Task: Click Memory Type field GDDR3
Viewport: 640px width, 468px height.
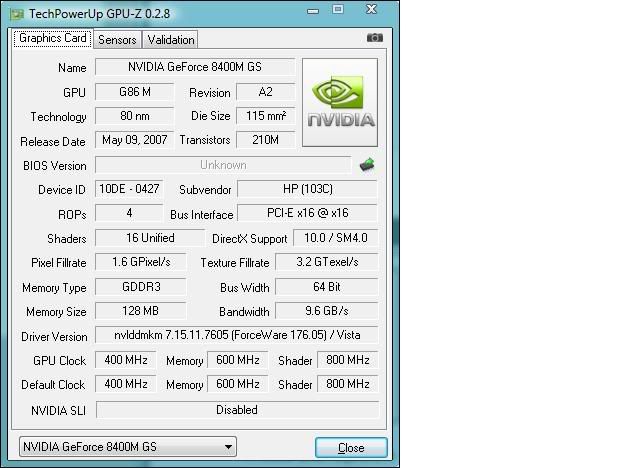Action: [141, 287]
